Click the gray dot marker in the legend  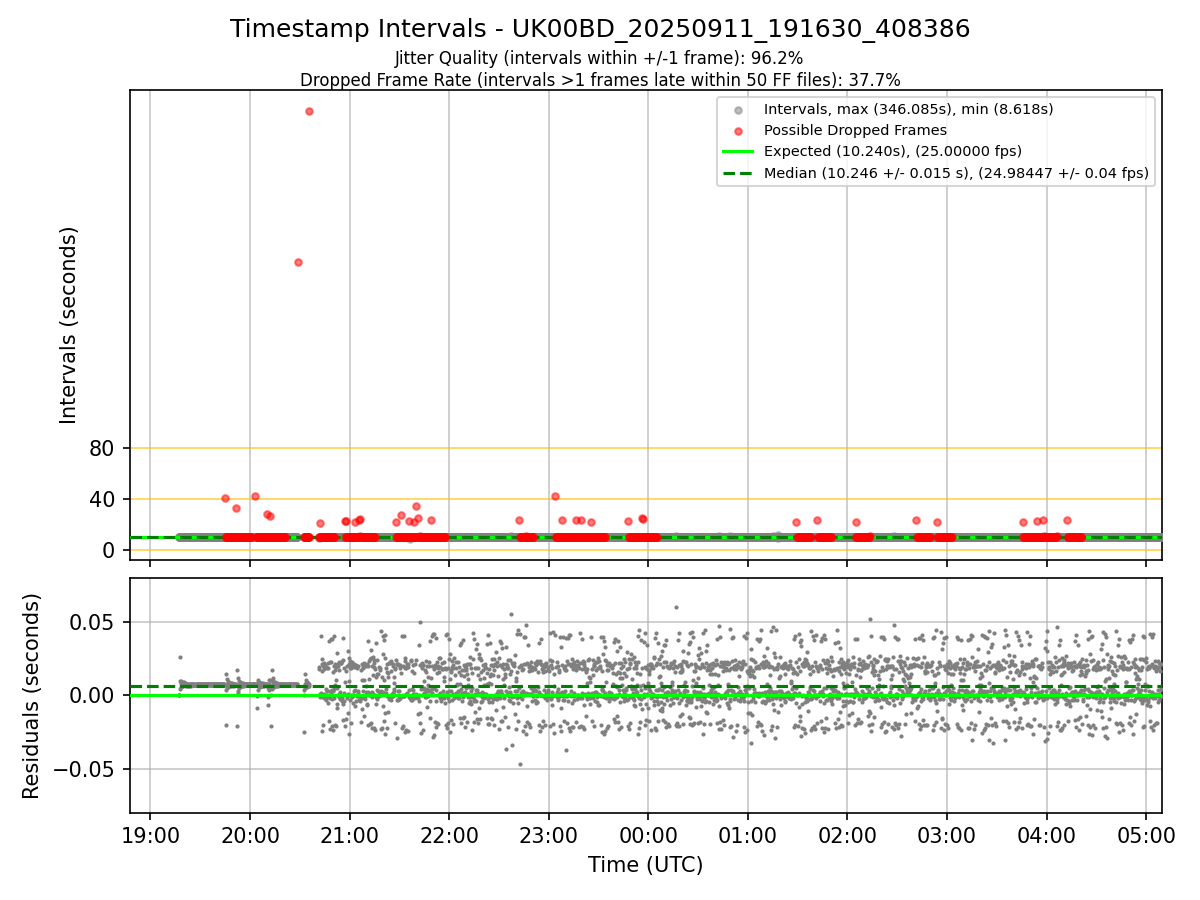coord(738,110)
